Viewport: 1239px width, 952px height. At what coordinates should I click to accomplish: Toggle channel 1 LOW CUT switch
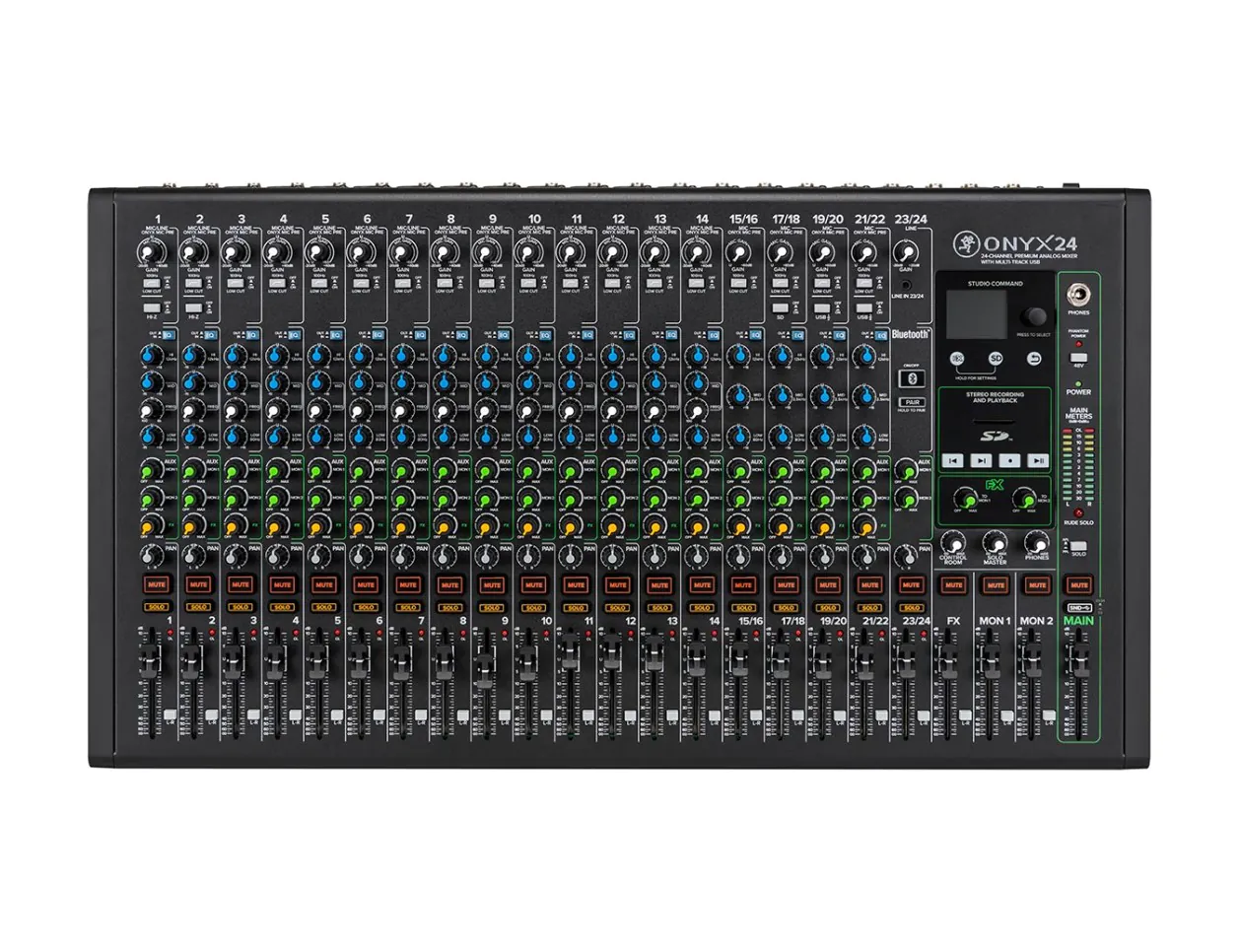coord(150,282)
